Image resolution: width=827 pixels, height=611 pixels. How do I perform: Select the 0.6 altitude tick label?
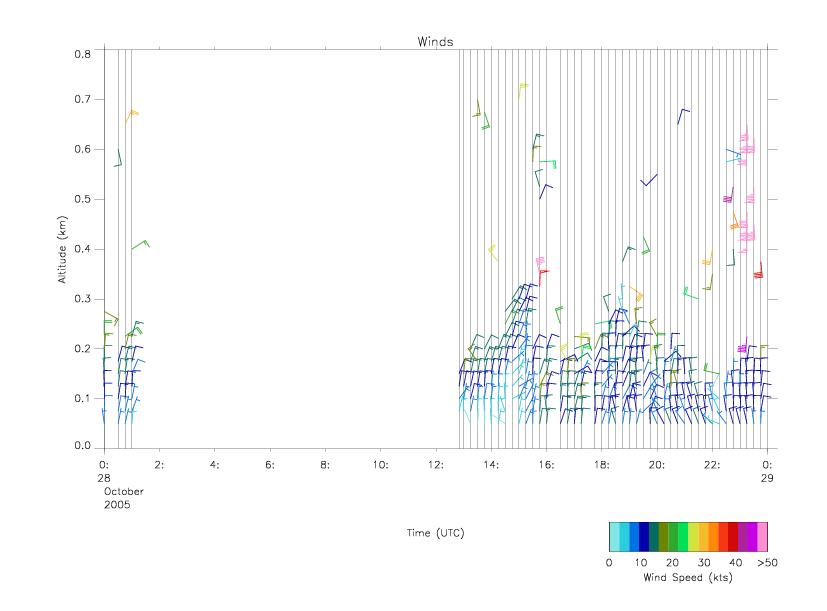pyautogui.click(x=82, y=149)
